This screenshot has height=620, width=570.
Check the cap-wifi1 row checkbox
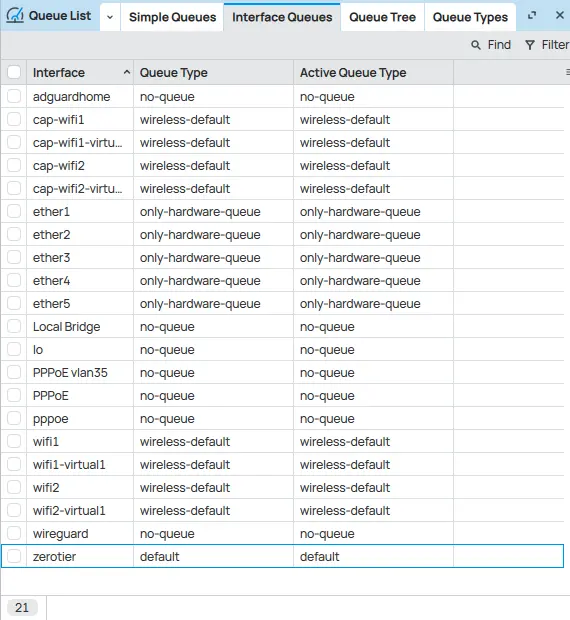pyautogui.click(x=14, y=119)
